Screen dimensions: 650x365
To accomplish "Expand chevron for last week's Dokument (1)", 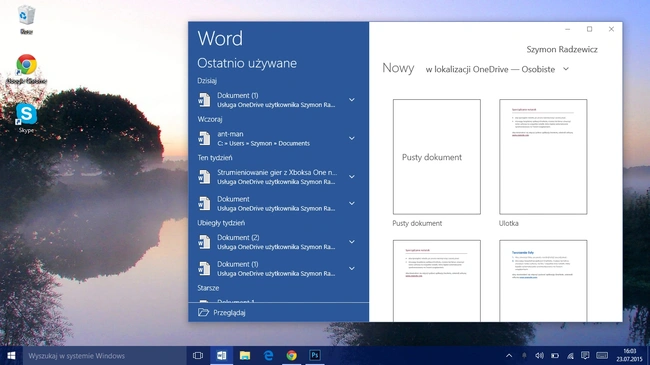I will click(x=352, y=268).
